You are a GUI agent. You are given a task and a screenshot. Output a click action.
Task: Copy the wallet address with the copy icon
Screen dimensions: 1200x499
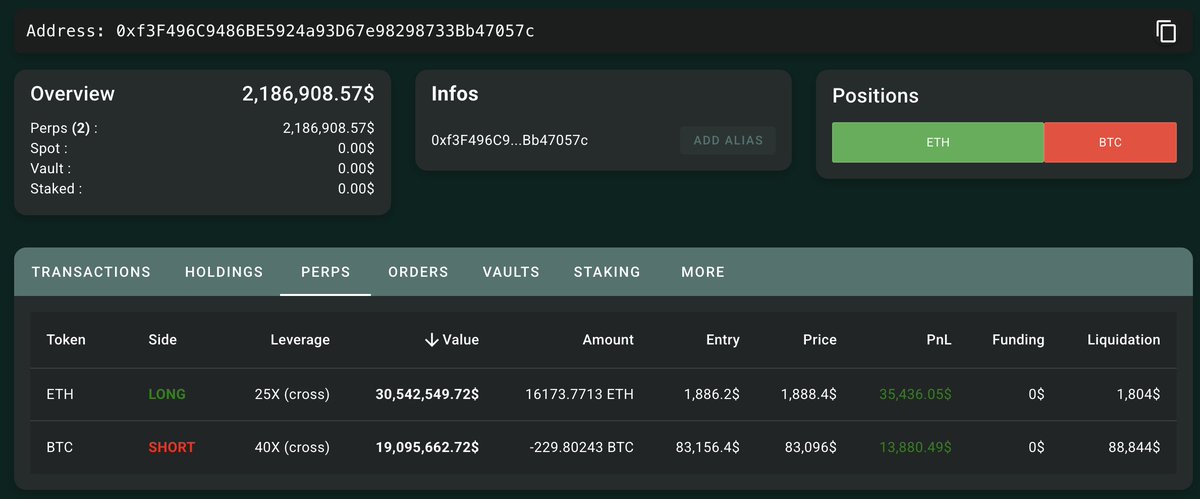[x=1166, y=31]
